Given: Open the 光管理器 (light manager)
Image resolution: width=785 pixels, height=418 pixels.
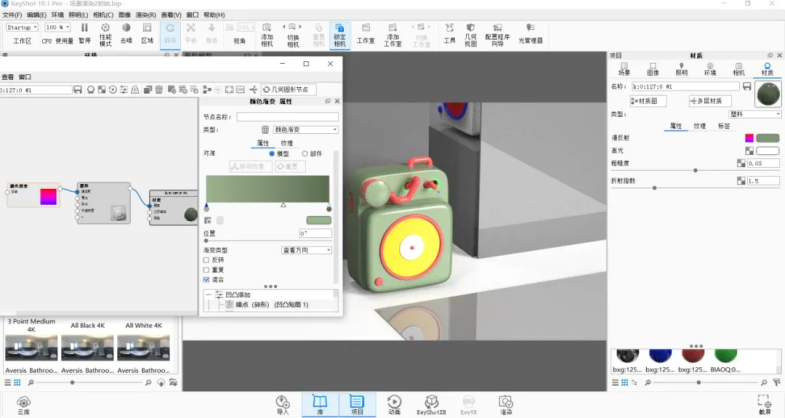Looking at the screenshot, I should (x=528, y=35).
